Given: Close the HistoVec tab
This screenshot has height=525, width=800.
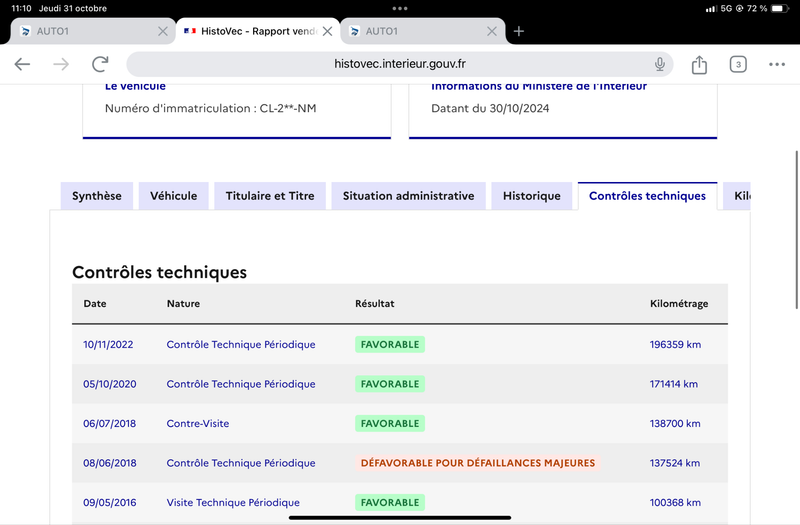Looking at the screenshot, I should (x=328, y=31).
